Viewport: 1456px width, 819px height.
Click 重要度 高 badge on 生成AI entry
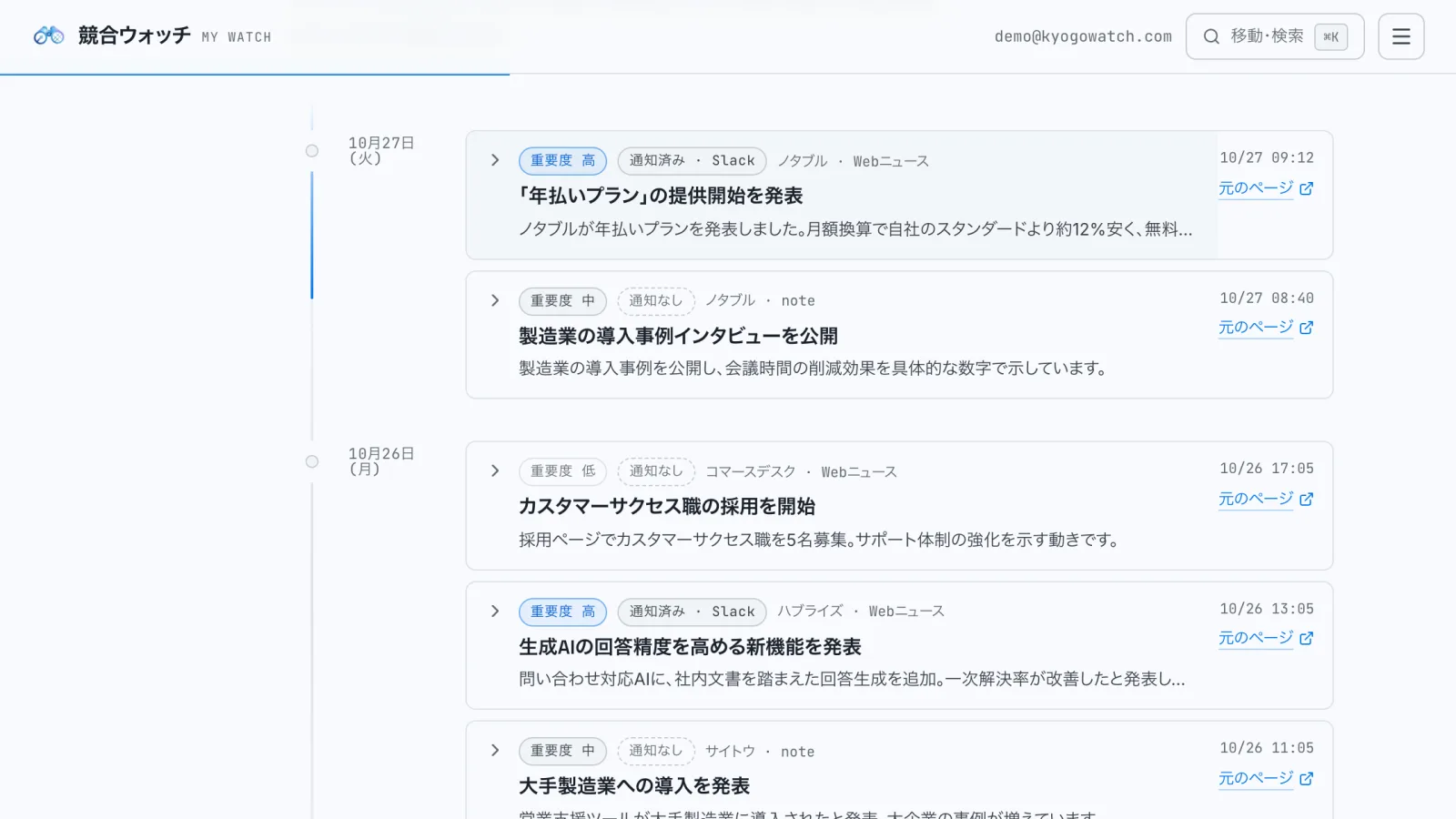tap(562, 612)
